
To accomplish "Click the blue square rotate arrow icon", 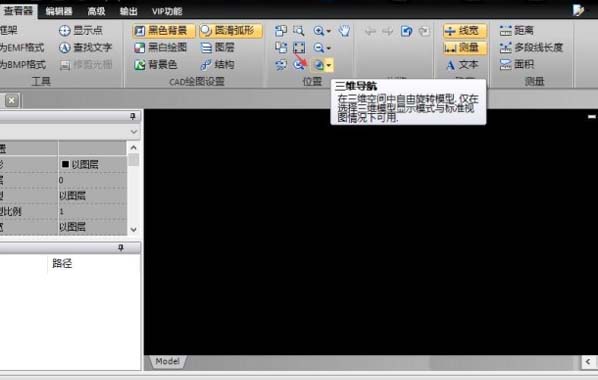I will coord(407,31).
